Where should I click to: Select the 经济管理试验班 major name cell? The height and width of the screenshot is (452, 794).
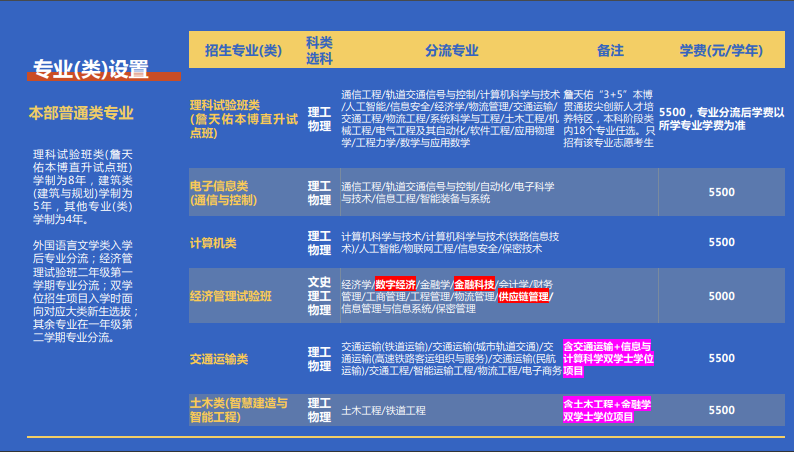[x=230, y=296]
